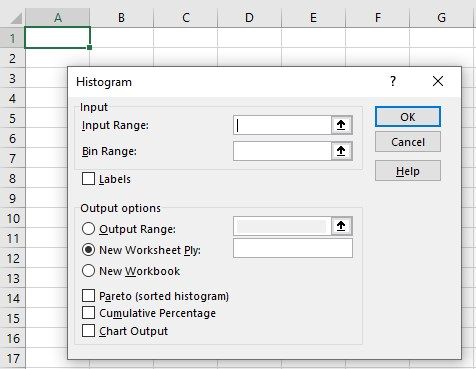476x369 pixels.
Task: Select column D header
Action: (x=249, y=18)
